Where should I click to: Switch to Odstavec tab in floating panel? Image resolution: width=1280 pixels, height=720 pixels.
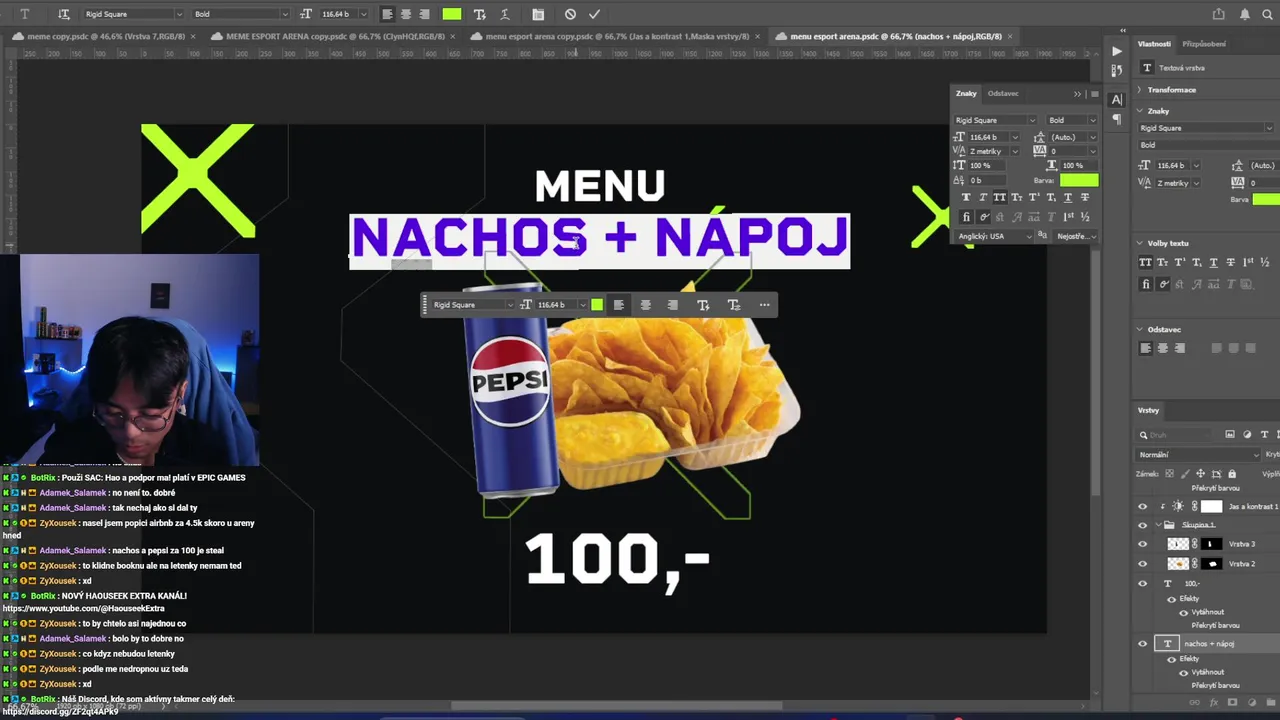coord(1003,94)
